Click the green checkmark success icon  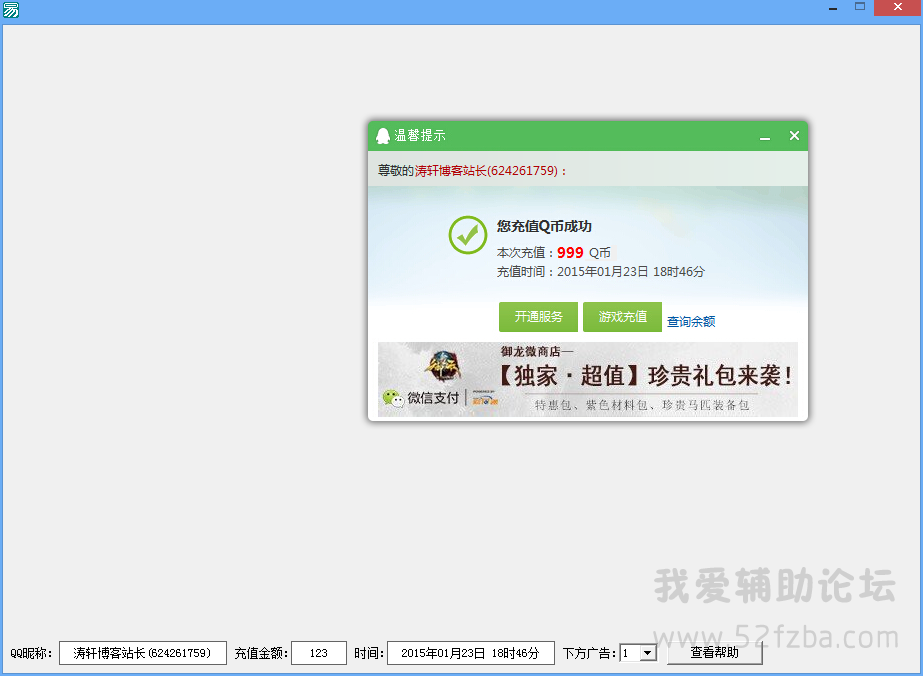[x=468, y=235]
